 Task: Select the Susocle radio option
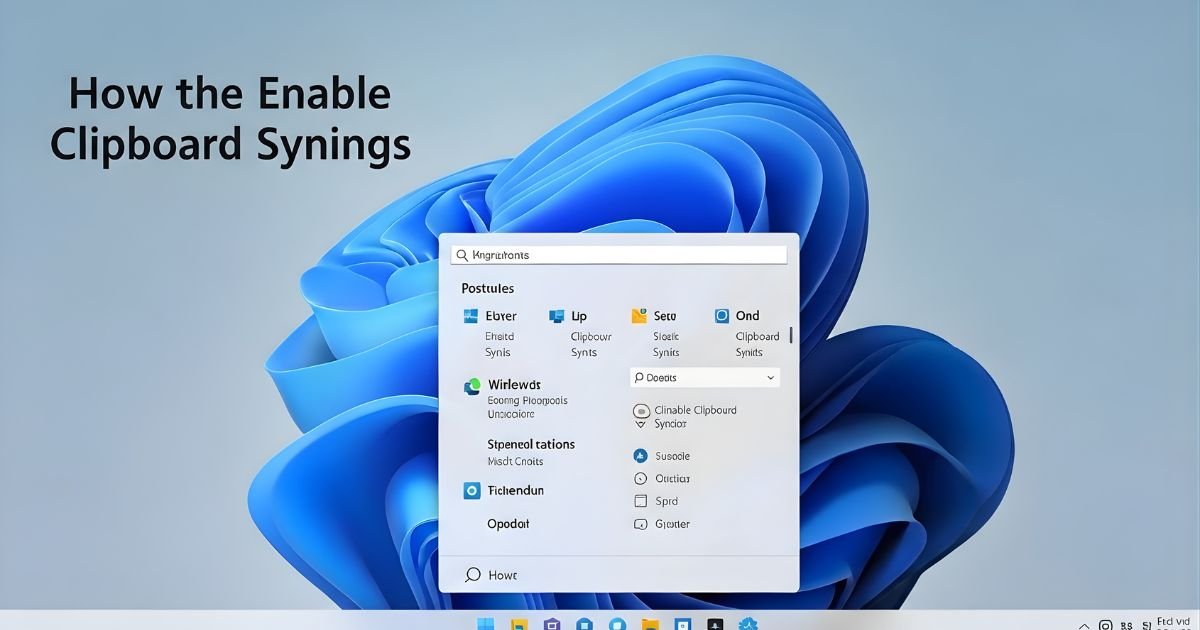(641, 456)
